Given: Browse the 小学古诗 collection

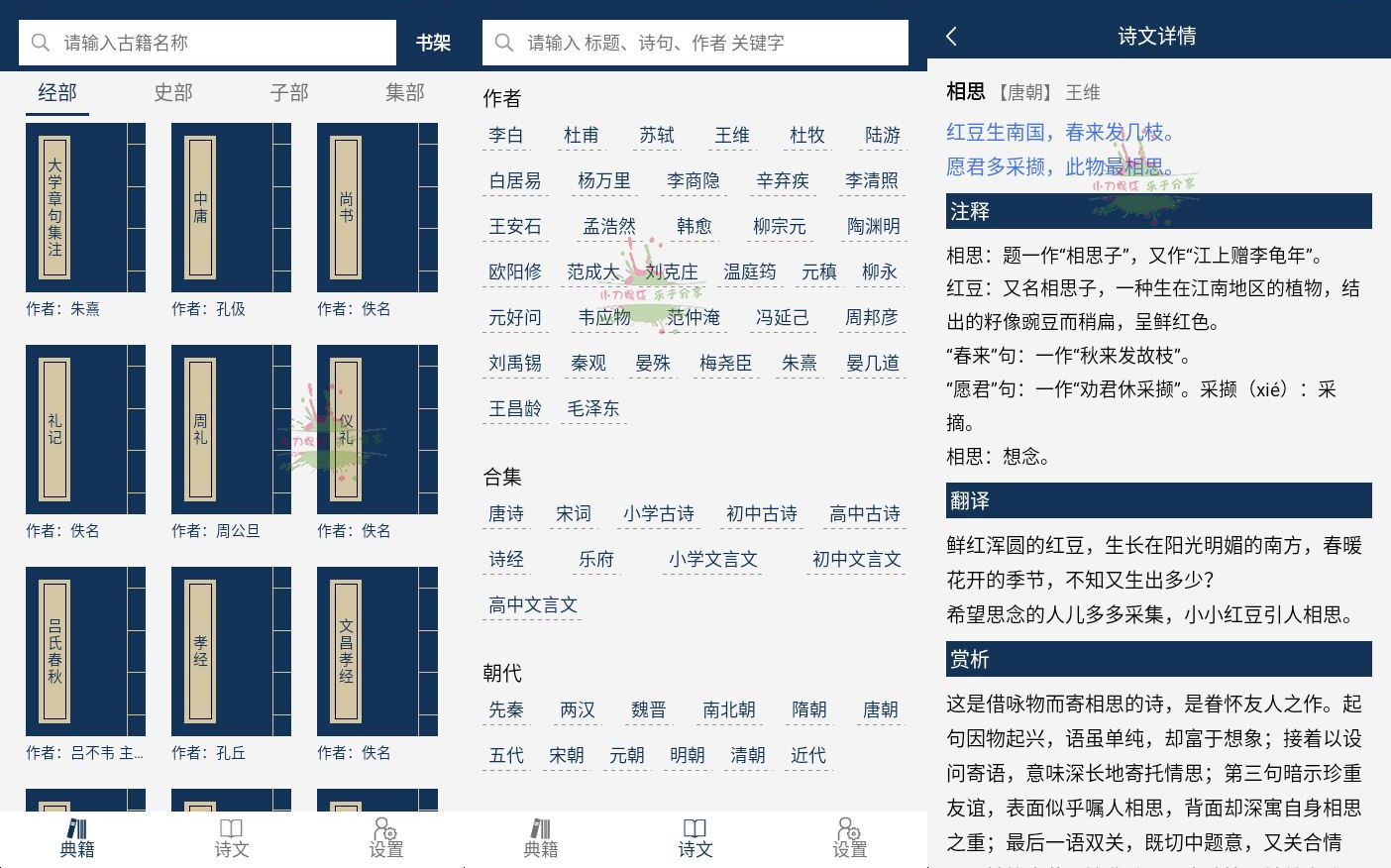Looking at the screenshot, I should (658, 513).
